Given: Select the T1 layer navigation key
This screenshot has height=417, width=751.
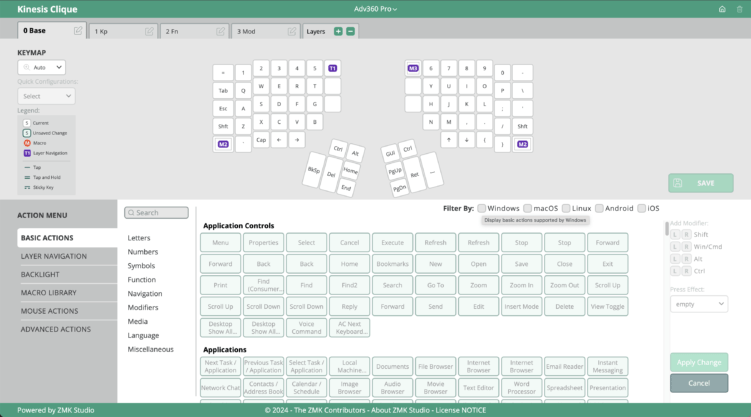Looking at the screenshot, I should coord(332,68).
